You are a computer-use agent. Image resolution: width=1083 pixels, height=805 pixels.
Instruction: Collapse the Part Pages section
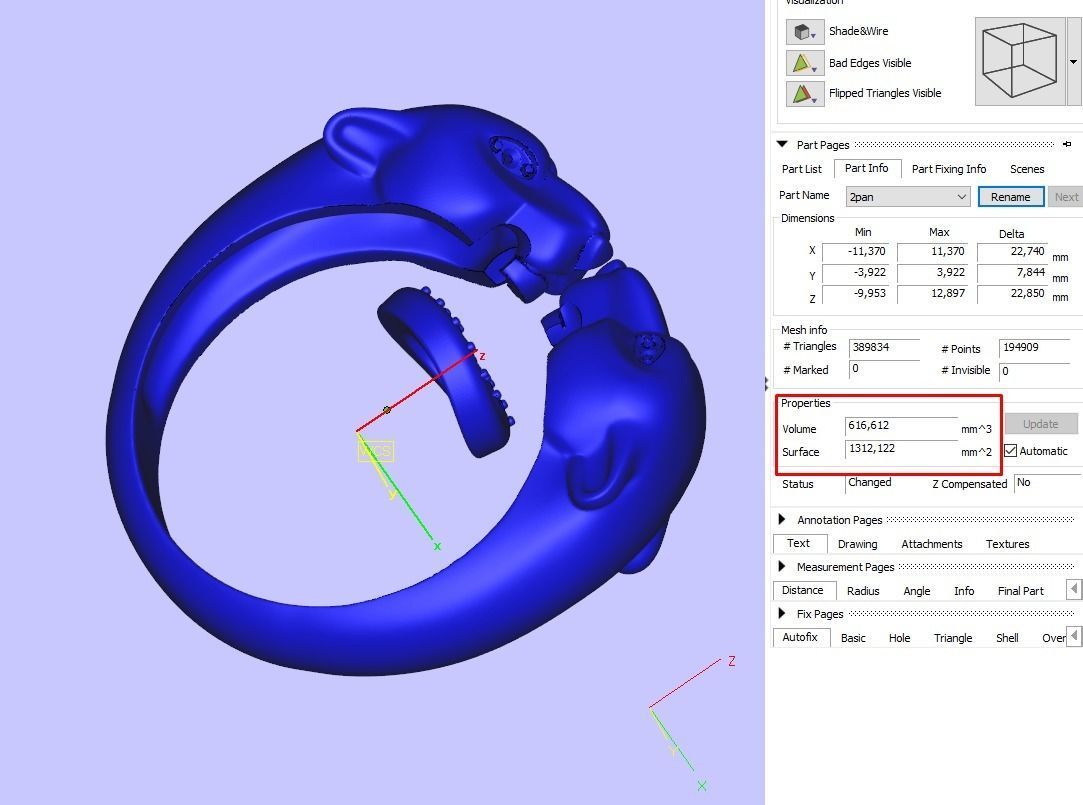782,144
